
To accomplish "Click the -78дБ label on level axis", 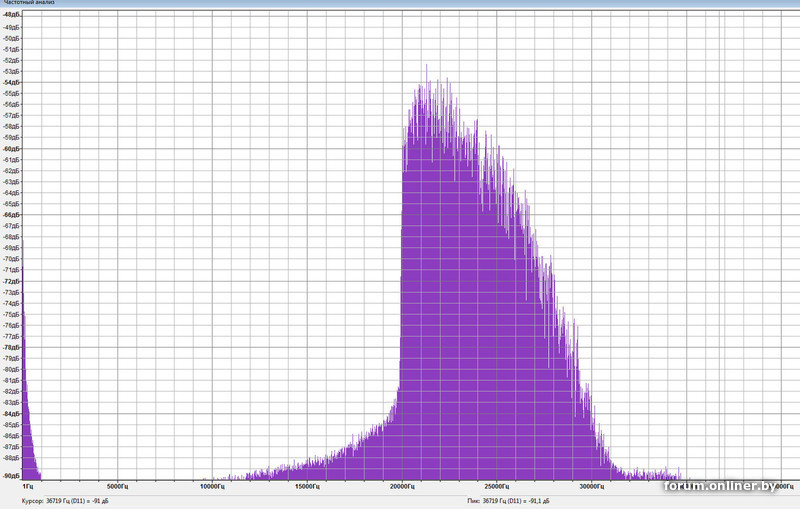I will click(x=11, y=347).
